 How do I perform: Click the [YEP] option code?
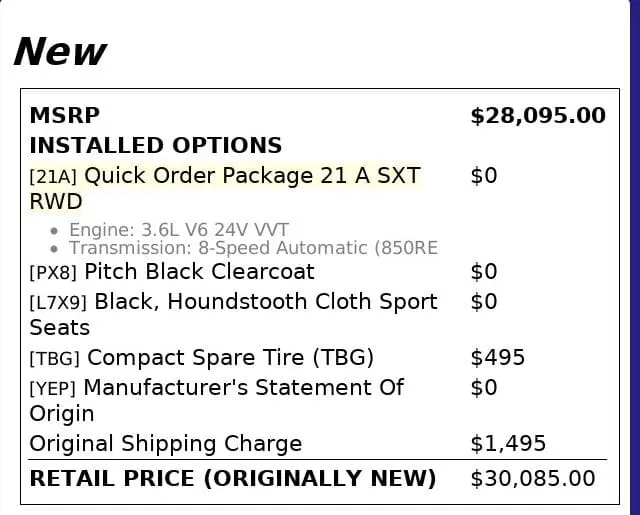54,388
